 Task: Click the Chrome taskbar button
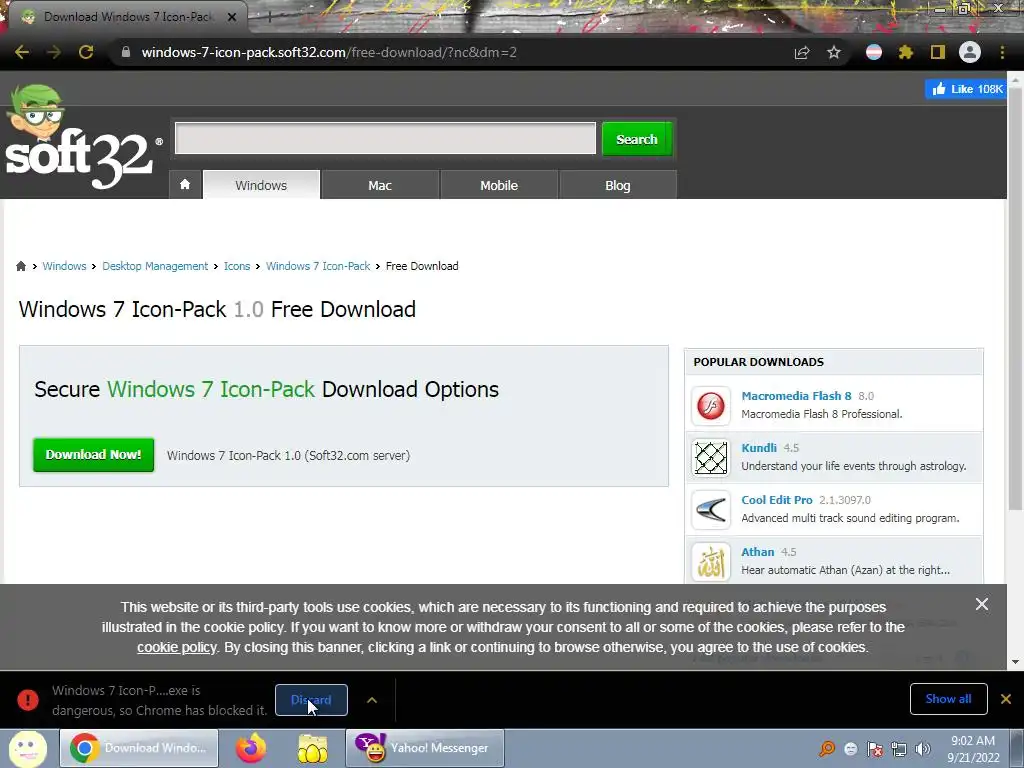tap(139, 748)
